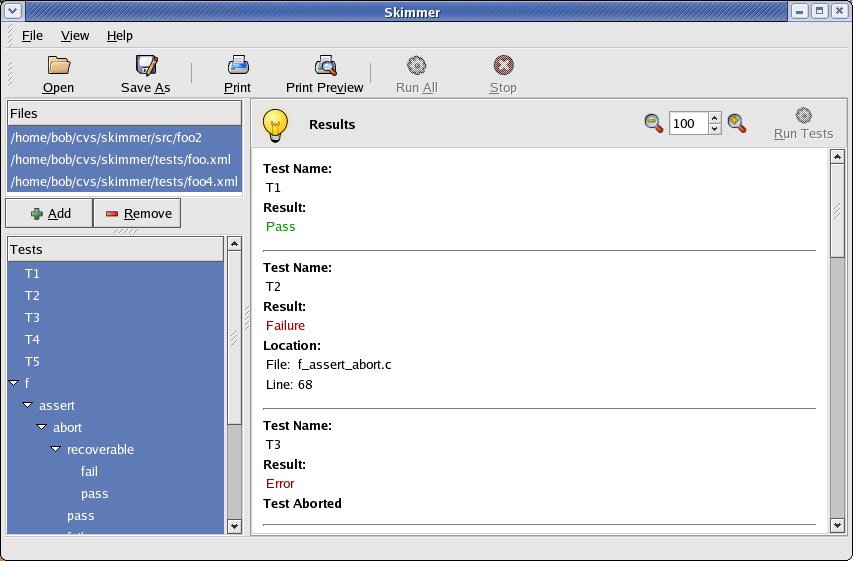Click the Run All gear icon
The image size is (853, 561).
coord(416,66)
